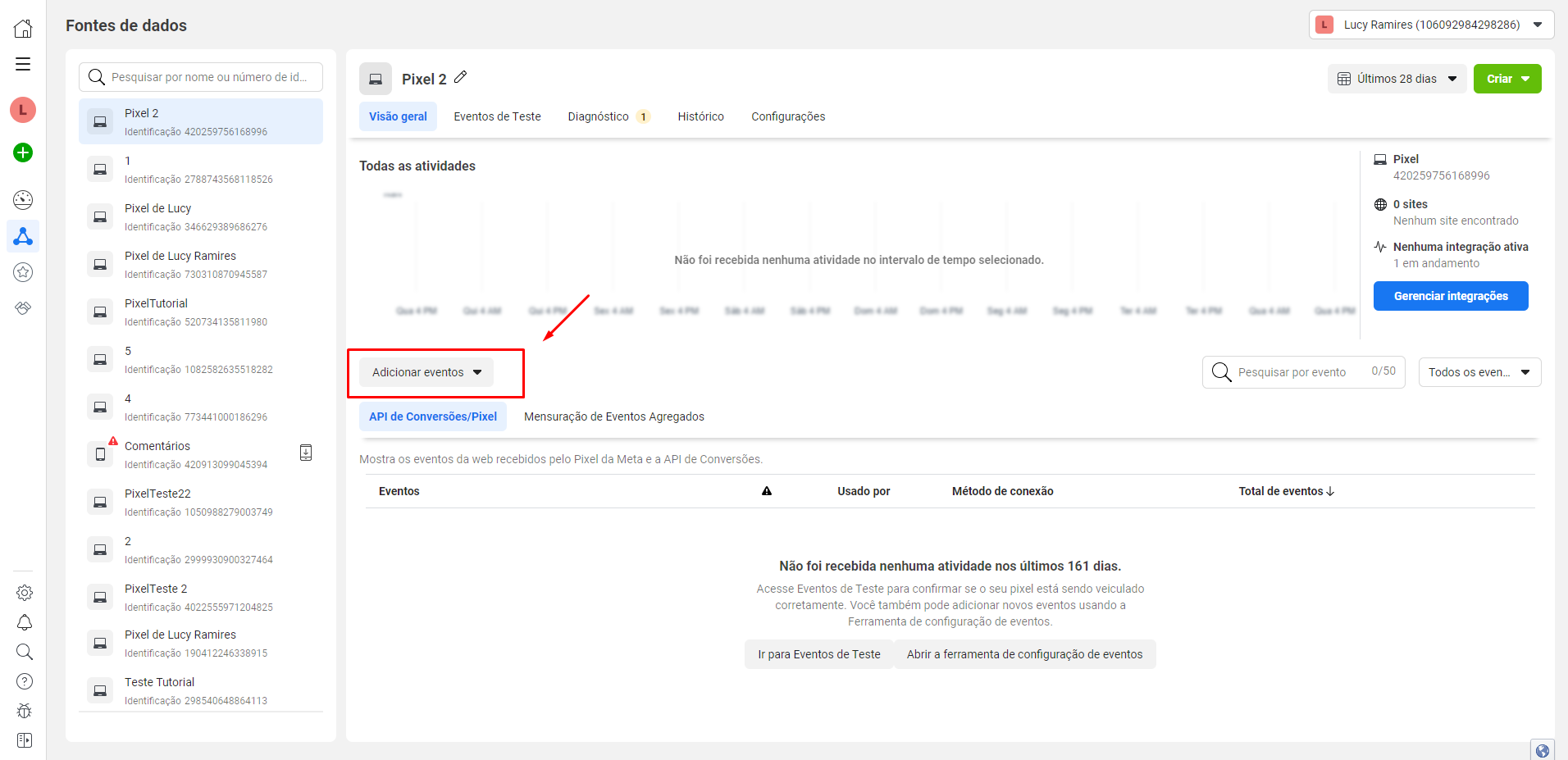Select Mensuração de Eventos Agregados tab
The height and width of the screenshot is (760, 1568).
614,416
